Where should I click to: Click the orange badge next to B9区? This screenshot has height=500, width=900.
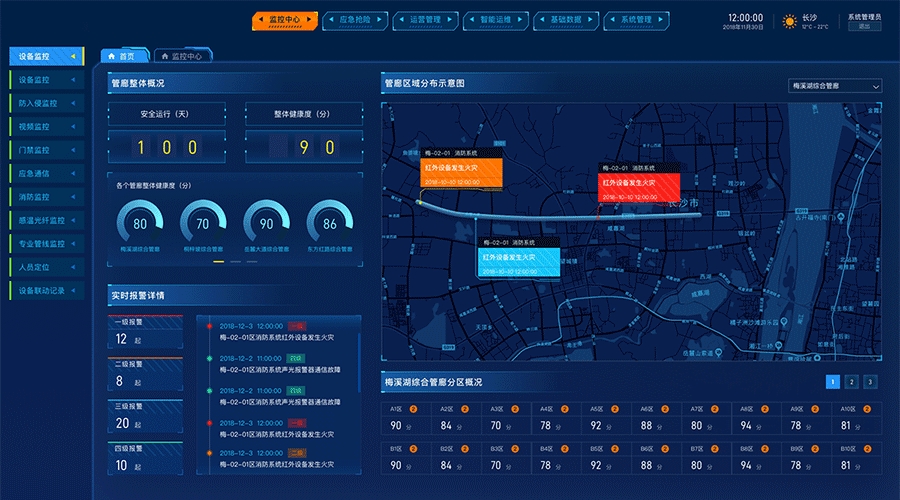tap(815, 449)
